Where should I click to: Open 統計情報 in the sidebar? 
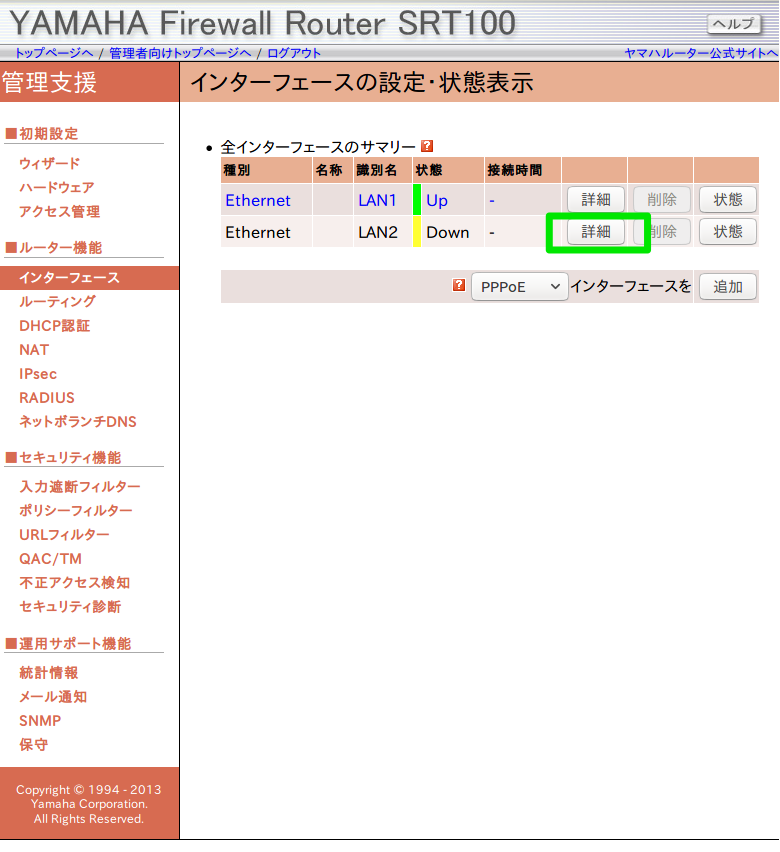[48, 673]
